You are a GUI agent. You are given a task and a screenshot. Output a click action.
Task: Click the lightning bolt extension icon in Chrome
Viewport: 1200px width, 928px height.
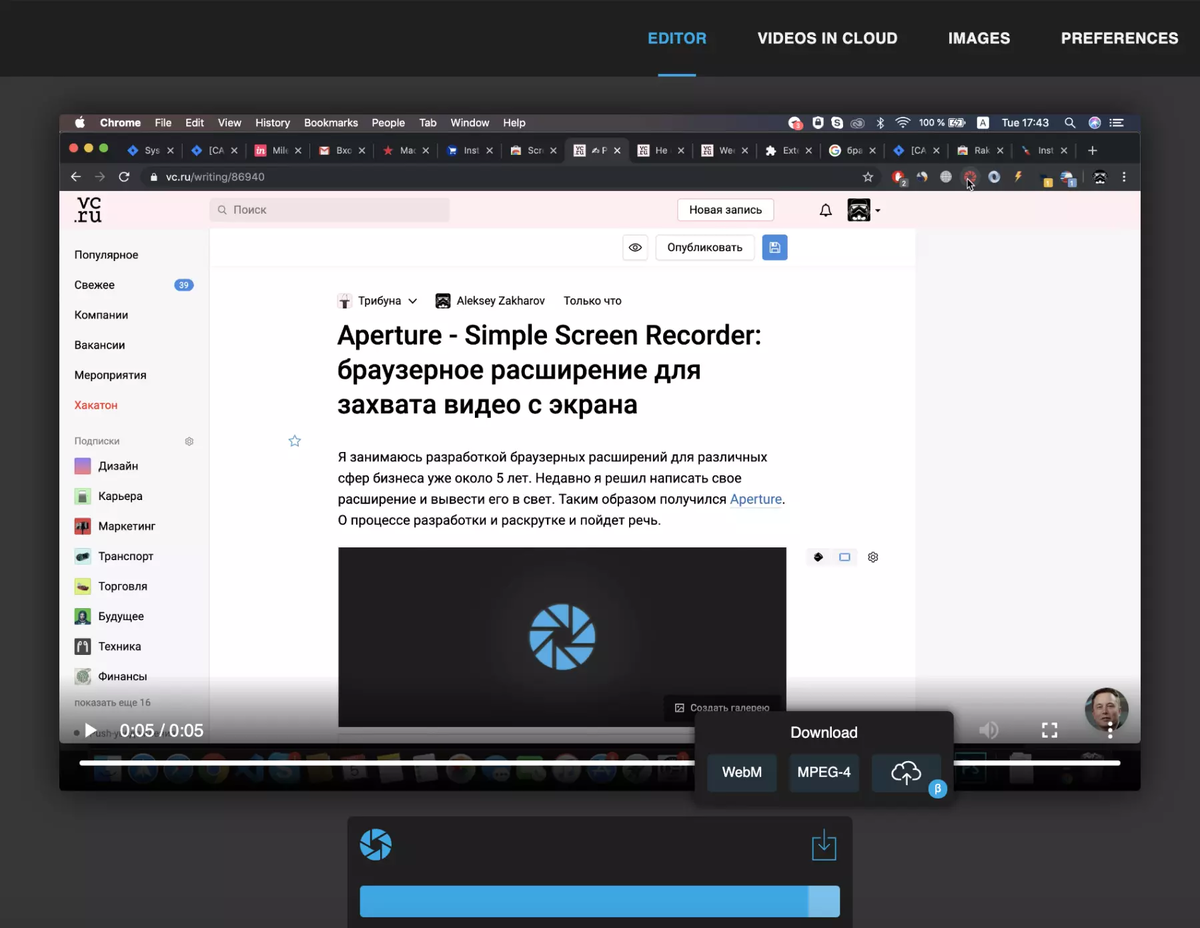1018,177
